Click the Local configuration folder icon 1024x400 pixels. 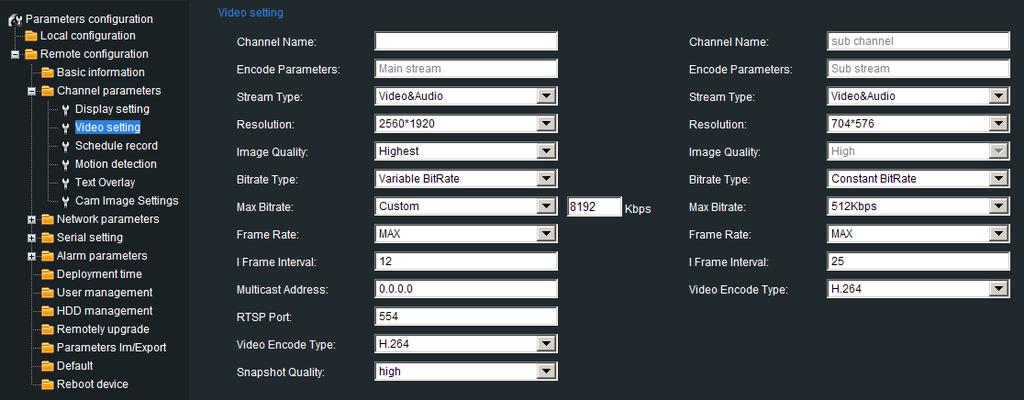[31, 36]
